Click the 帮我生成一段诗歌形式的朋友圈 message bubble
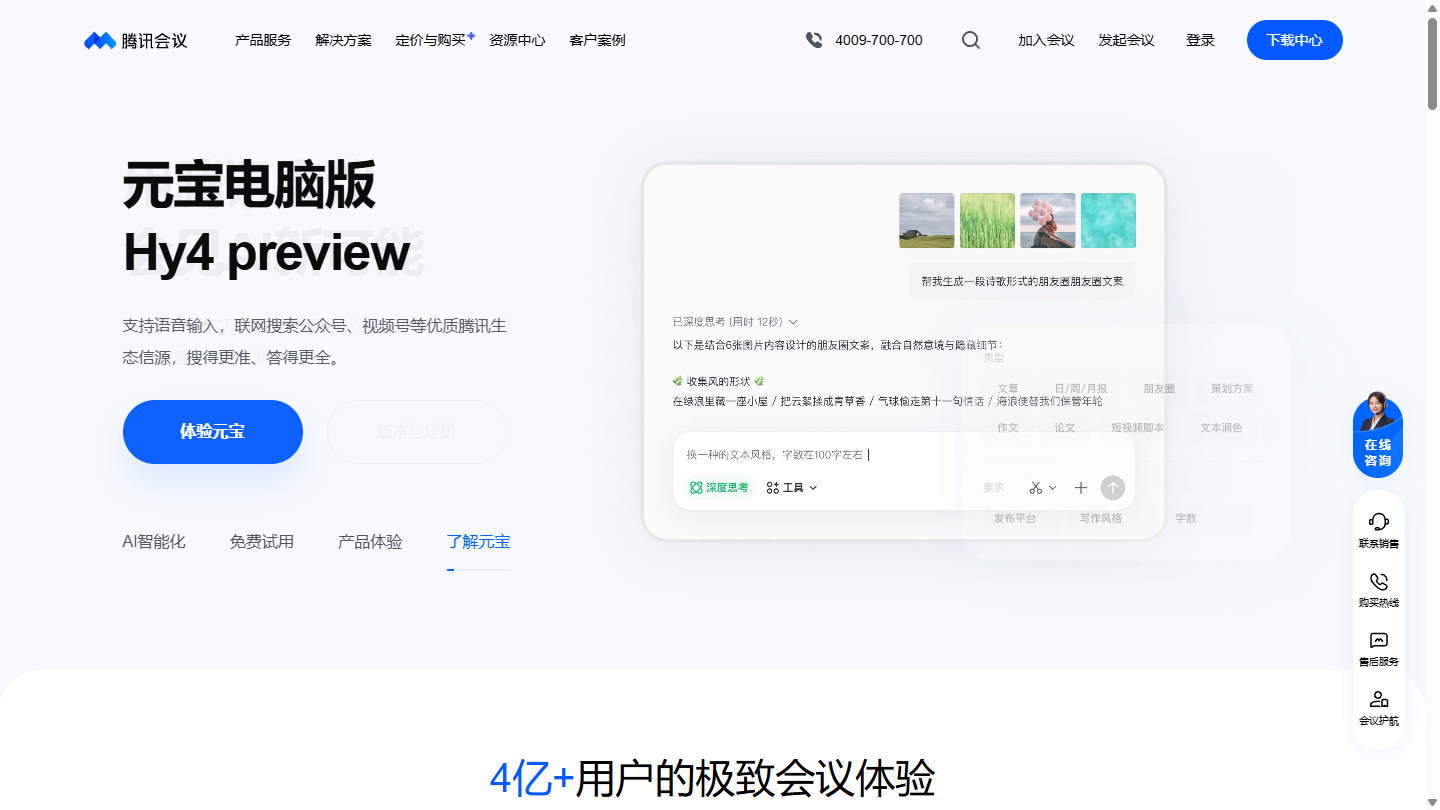 [1023, 281]
